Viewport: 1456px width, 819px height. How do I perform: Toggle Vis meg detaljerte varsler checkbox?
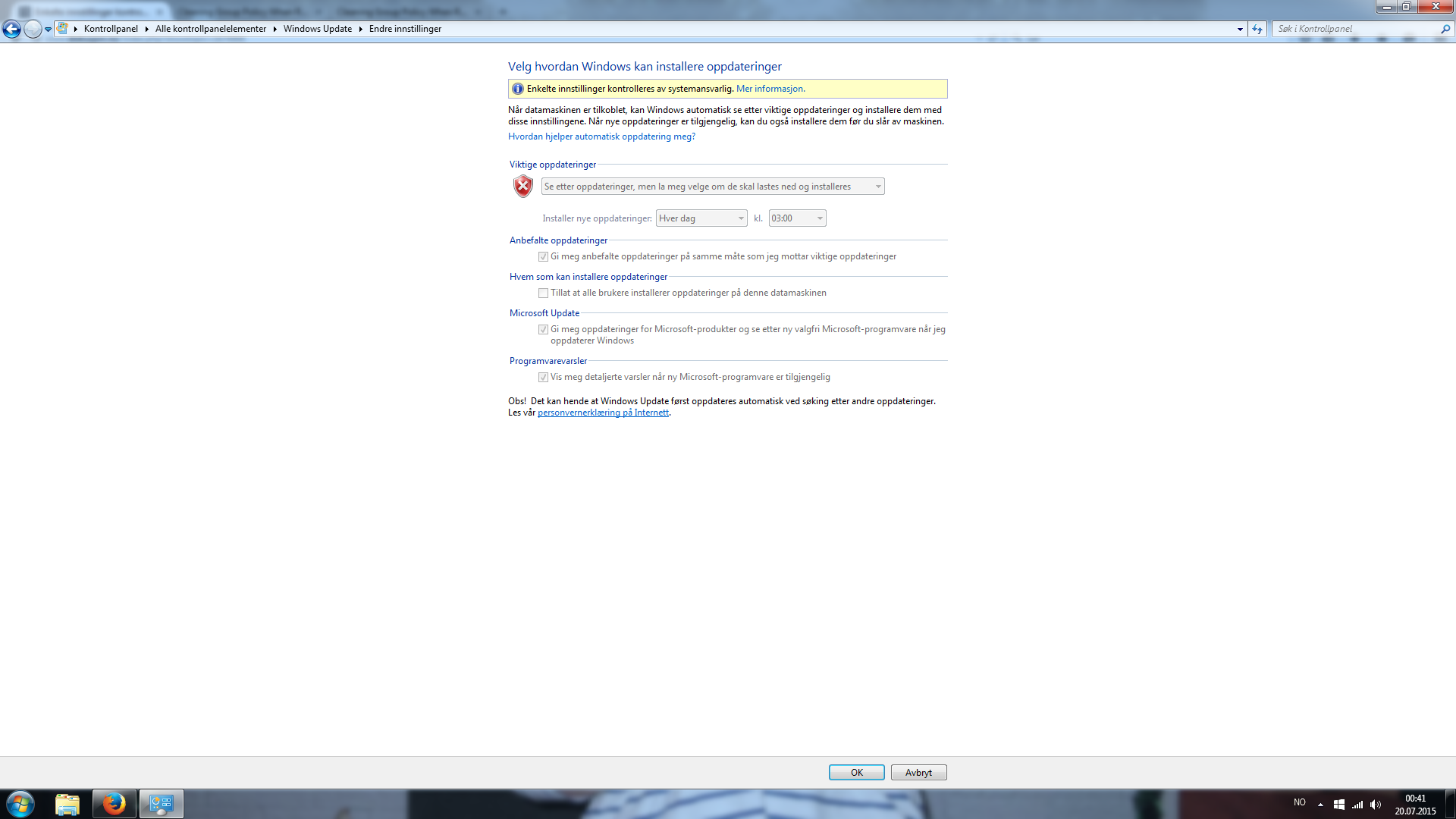click(543, 378)
